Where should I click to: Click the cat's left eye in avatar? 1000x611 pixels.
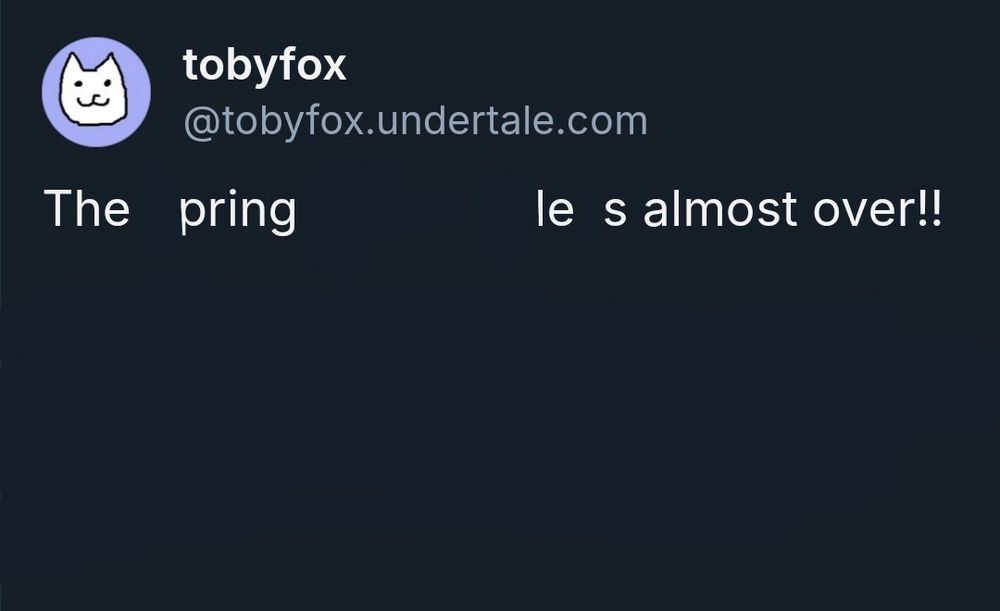point(78,85)
